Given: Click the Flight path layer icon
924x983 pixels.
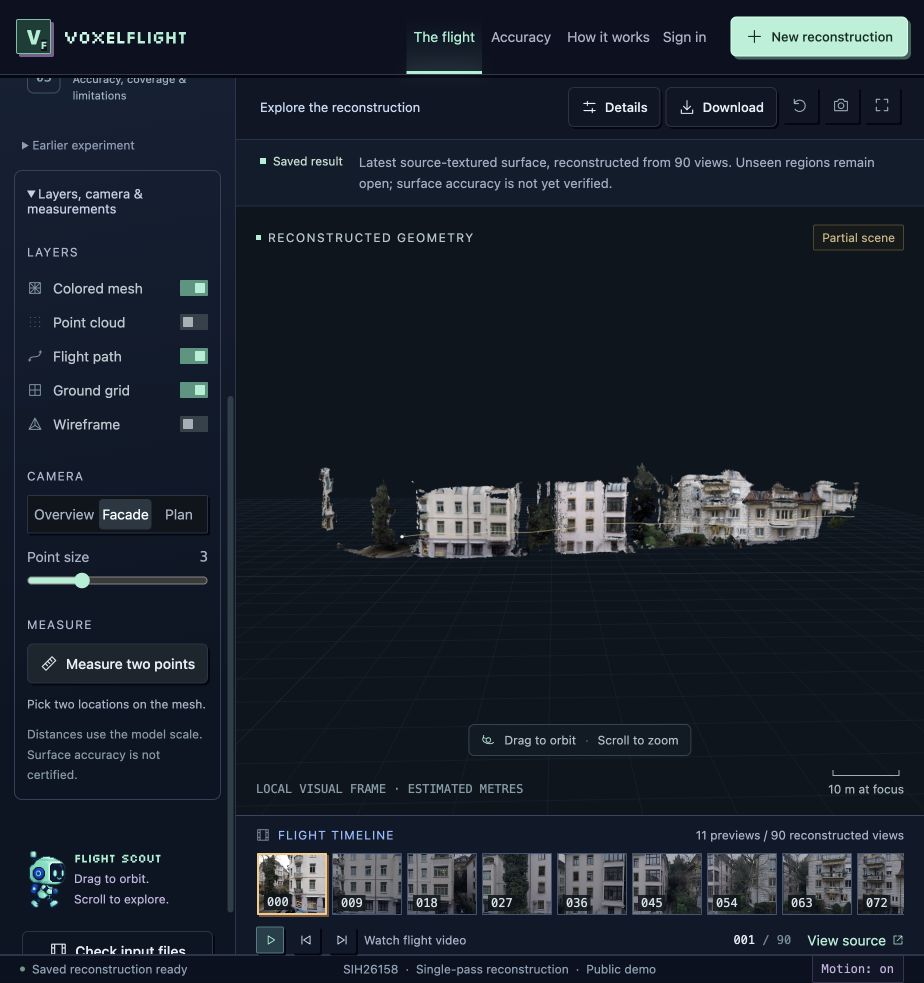Looking at the screenshot, I should tap(35, 356).
